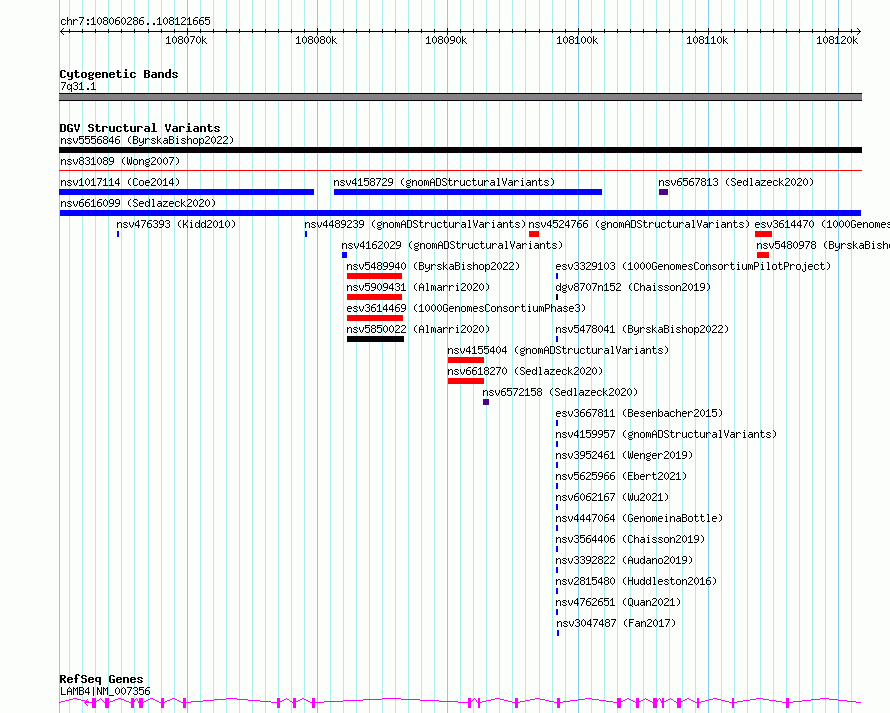This screenshot has height=713, width=890.
Task: Open LAMB4|NM_007356 gene label
Action: (x=105, y=691)
